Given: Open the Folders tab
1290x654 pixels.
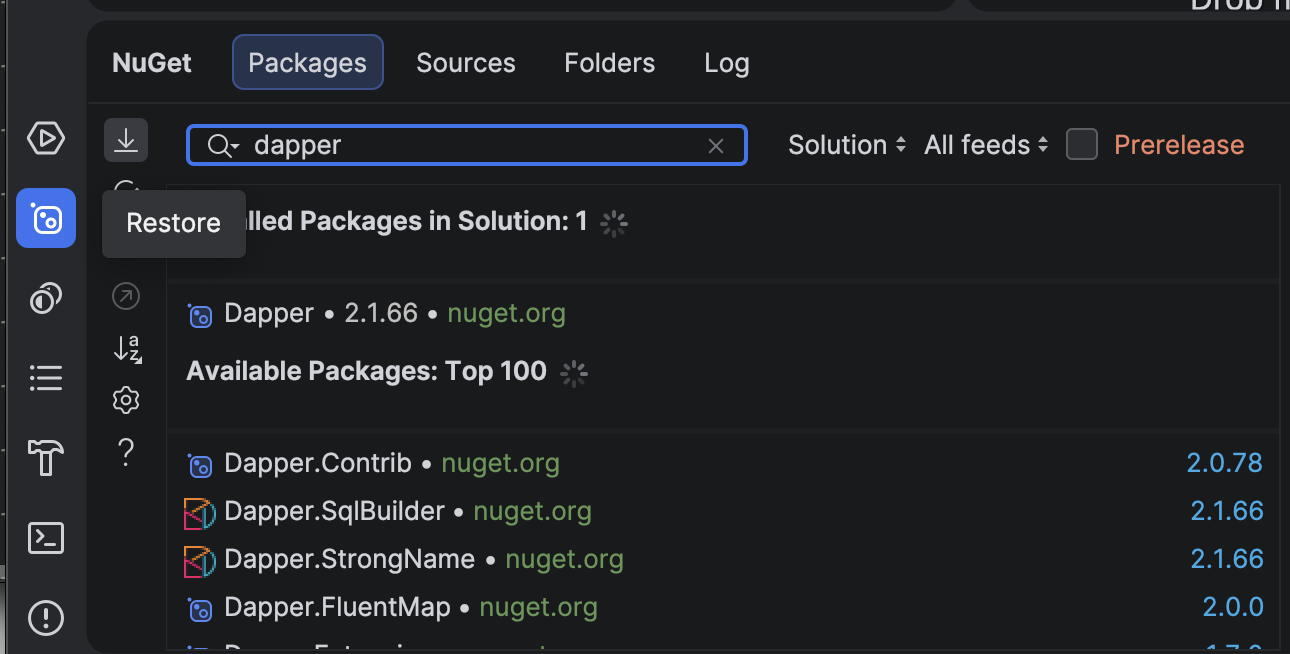Looking at the screenshot, I should pyautogui.click(x=609, y=63).
